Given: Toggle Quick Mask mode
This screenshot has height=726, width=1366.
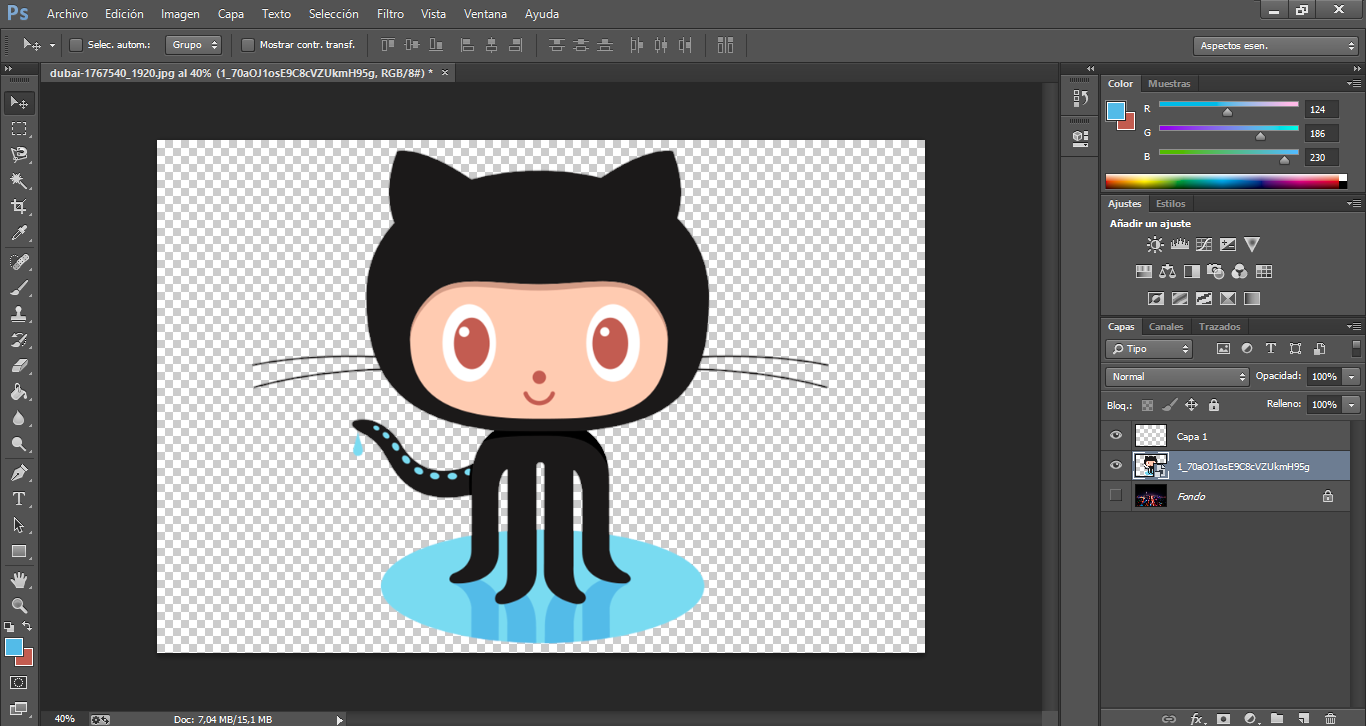Looking at the screenshot, I should click(19, 683).
